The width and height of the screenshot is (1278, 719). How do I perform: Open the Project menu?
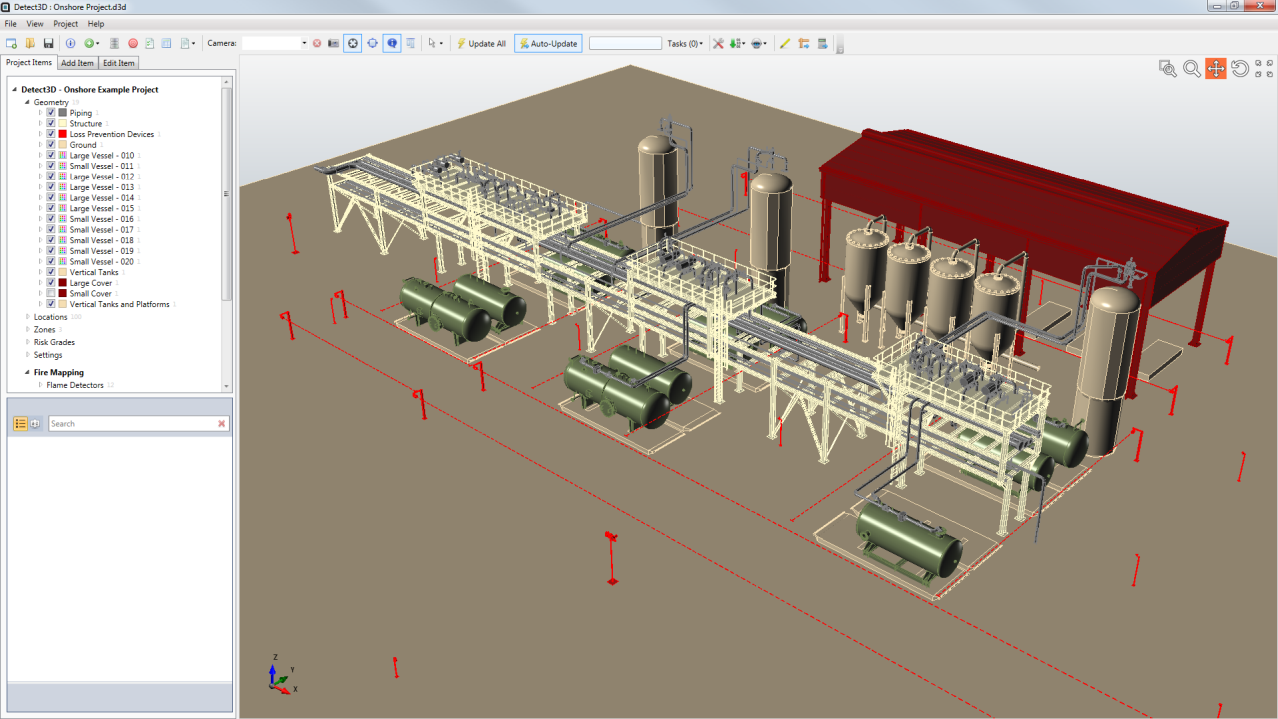[x=65, y=23]
